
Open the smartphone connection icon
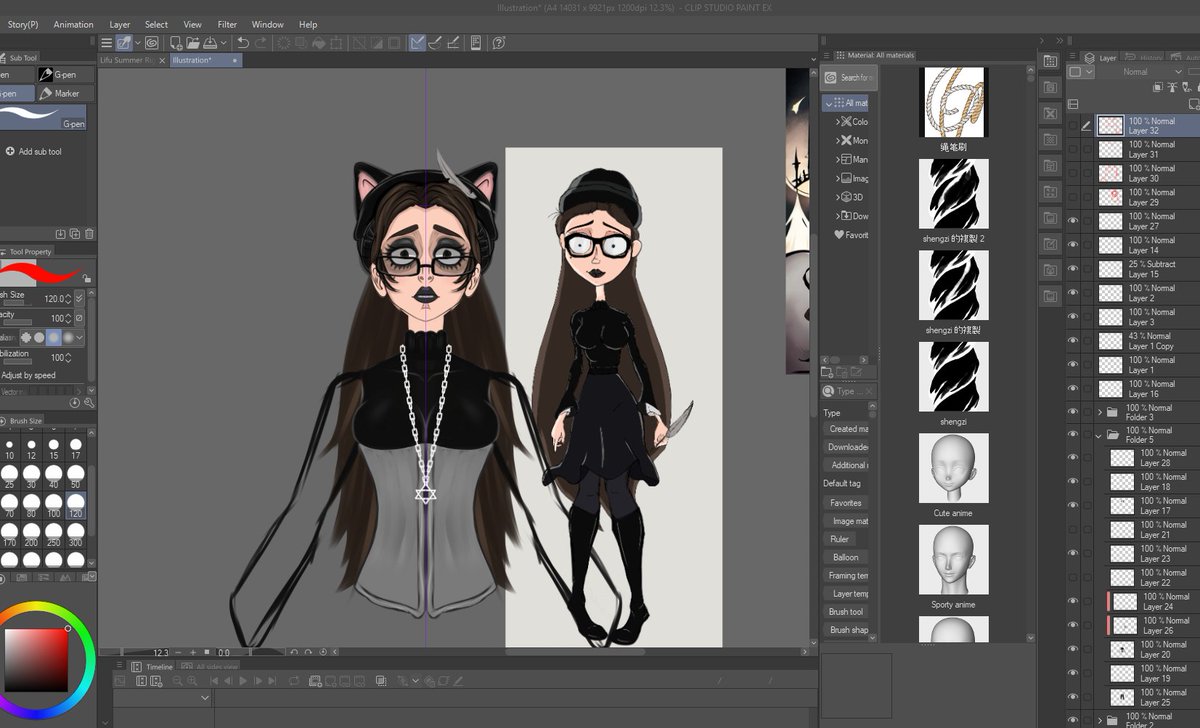pos(476,43)
